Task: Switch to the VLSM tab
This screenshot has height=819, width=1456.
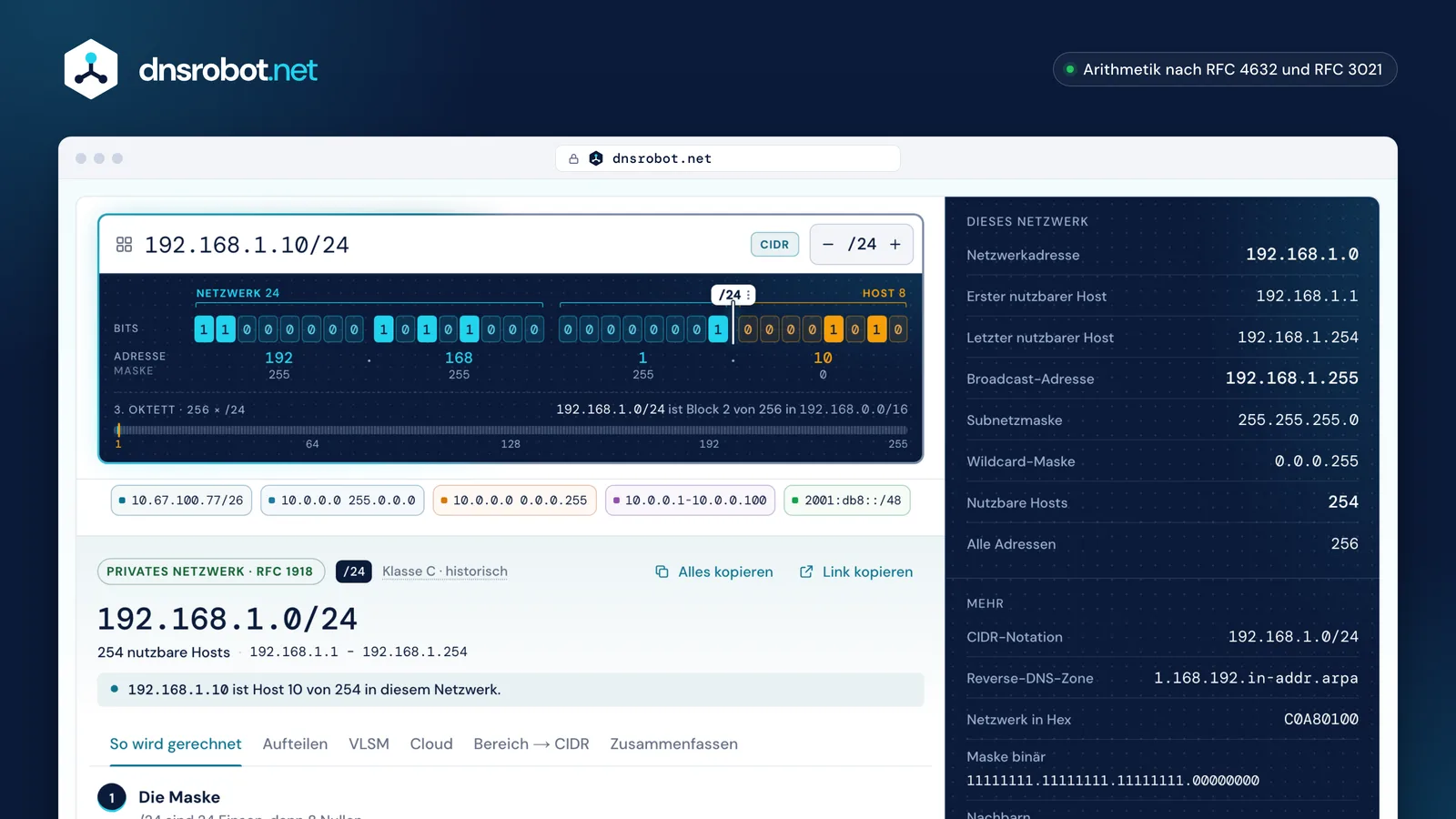Action: (x=369, y=744)
